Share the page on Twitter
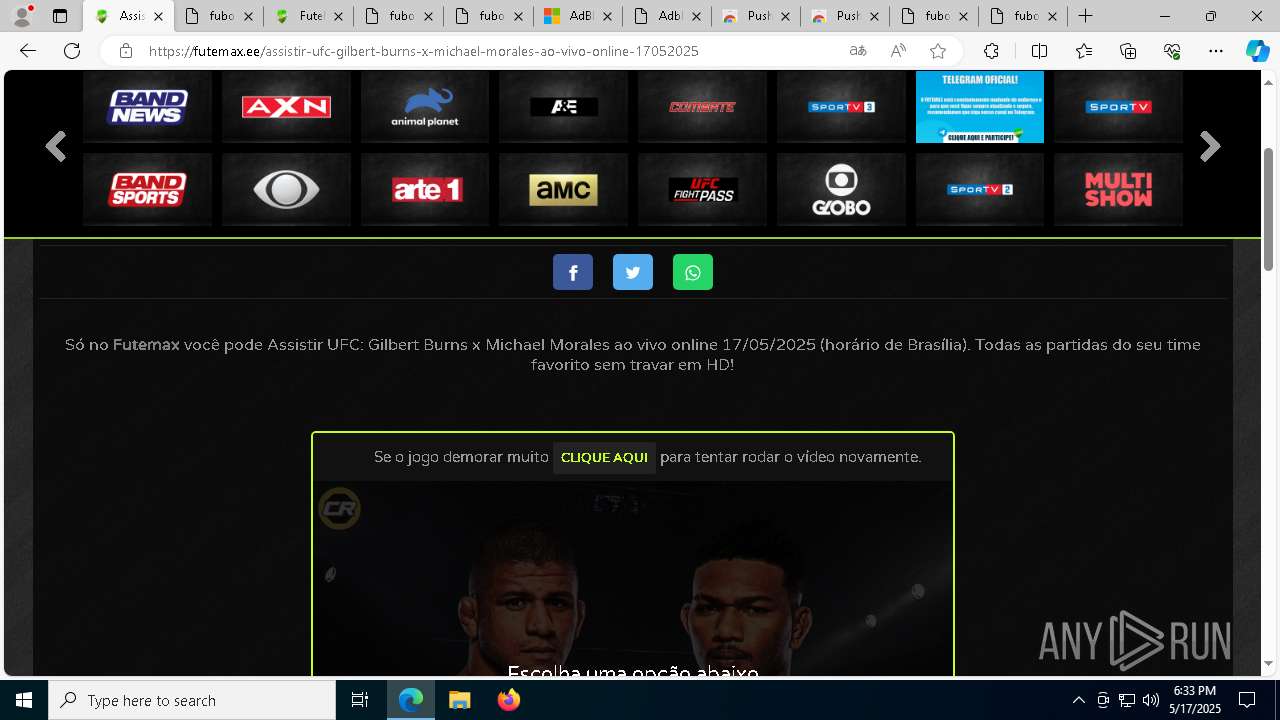The width and height of the screenshot is (1280, 720). click(x=633, y=272)
